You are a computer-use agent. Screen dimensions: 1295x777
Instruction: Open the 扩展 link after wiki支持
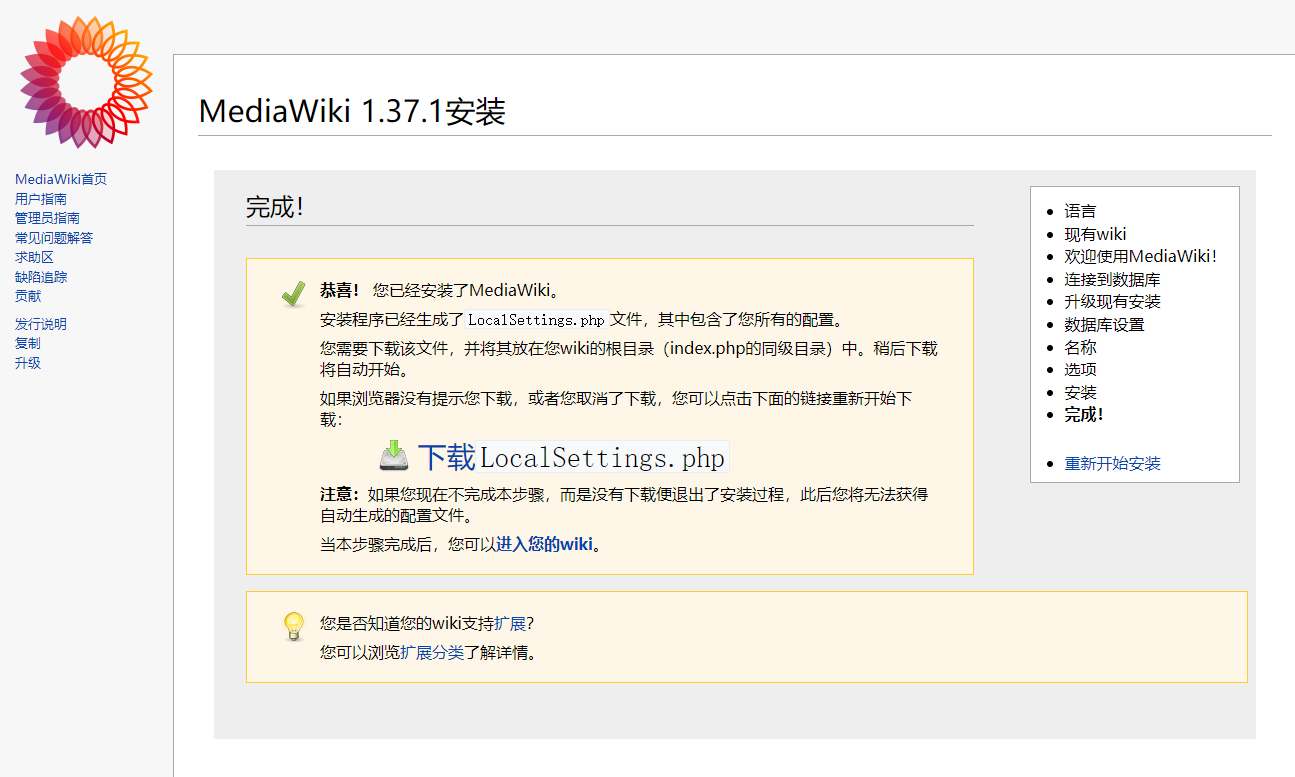click(510, 623)
